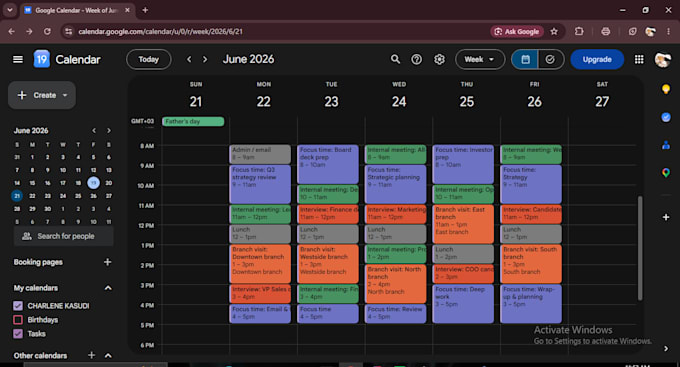
Task: Open Branch visit: Downtown branch event
Action: point(260,264)
